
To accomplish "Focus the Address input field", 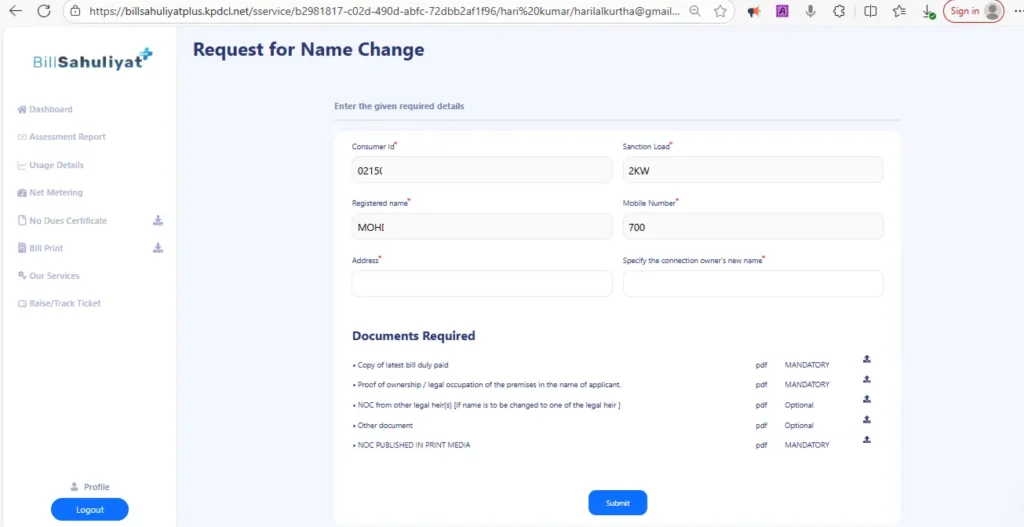I will [x=482, y=284].
